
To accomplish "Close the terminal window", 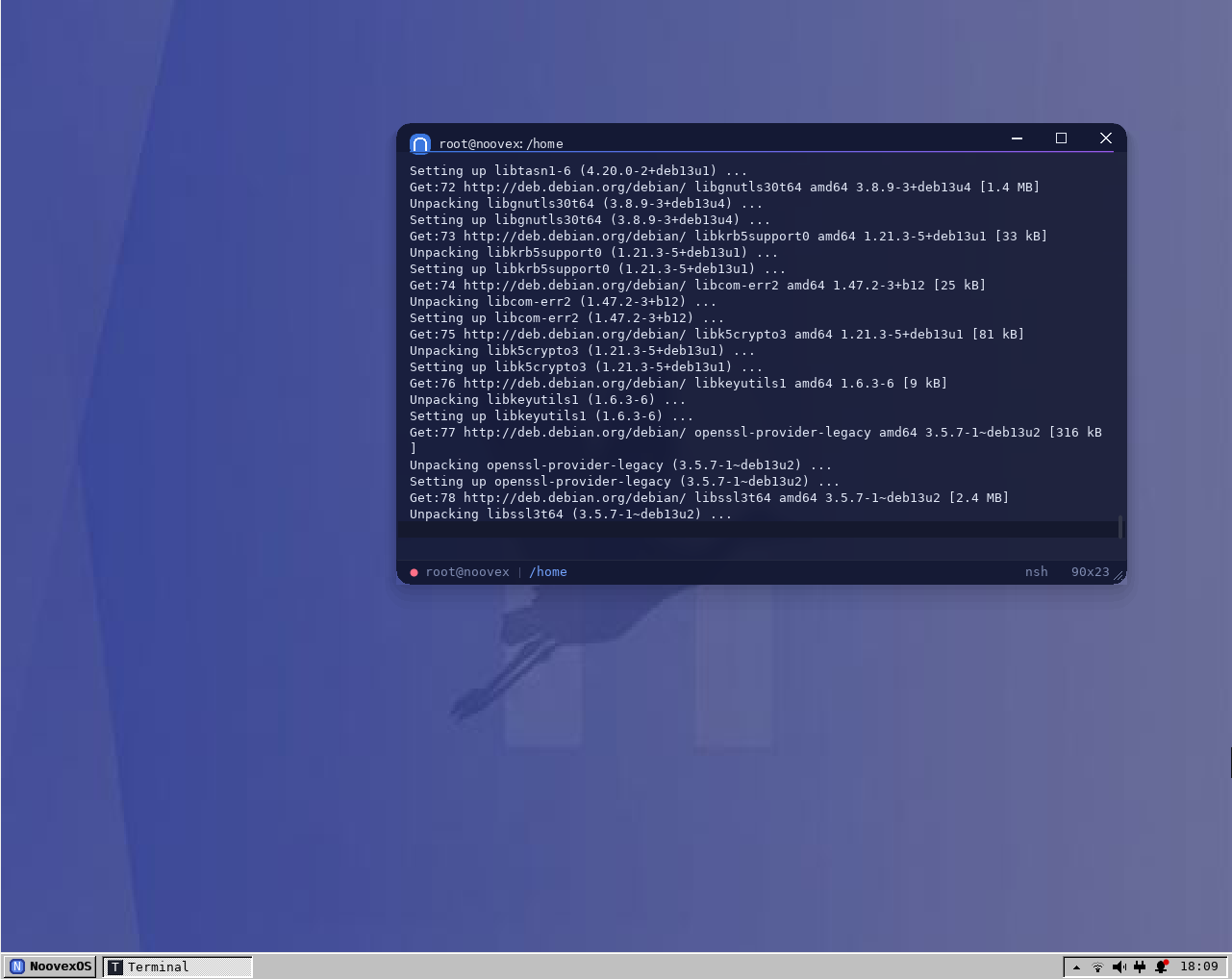I will click(x=1106, y=138).
